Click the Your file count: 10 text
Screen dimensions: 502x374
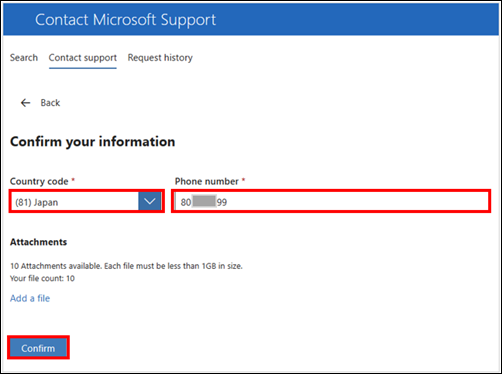[42, 278]
